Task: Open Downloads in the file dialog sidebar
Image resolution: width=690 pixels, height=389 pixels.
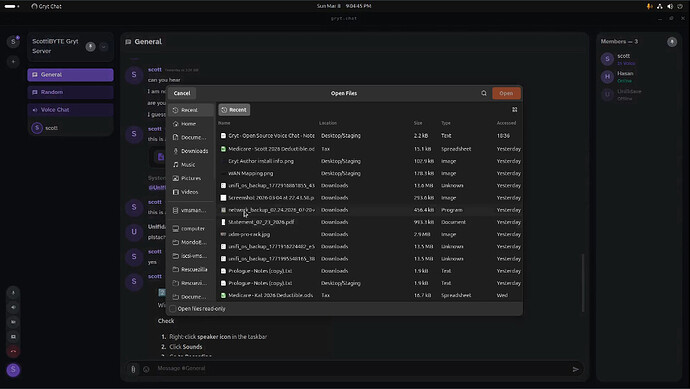Action: 191,151
